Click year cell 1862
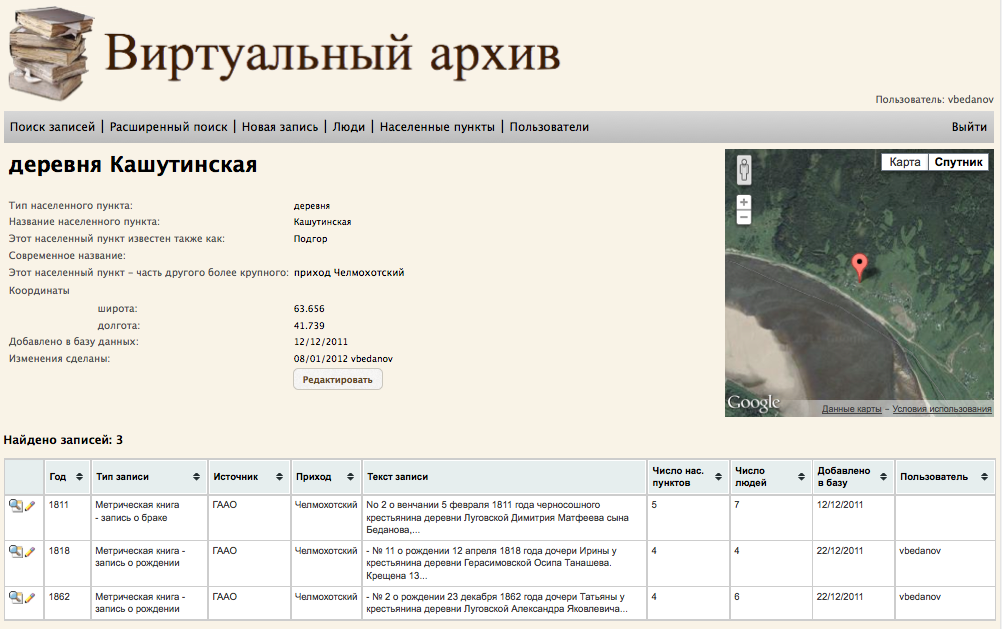The image size is (1002, 629). click(59, 597)
